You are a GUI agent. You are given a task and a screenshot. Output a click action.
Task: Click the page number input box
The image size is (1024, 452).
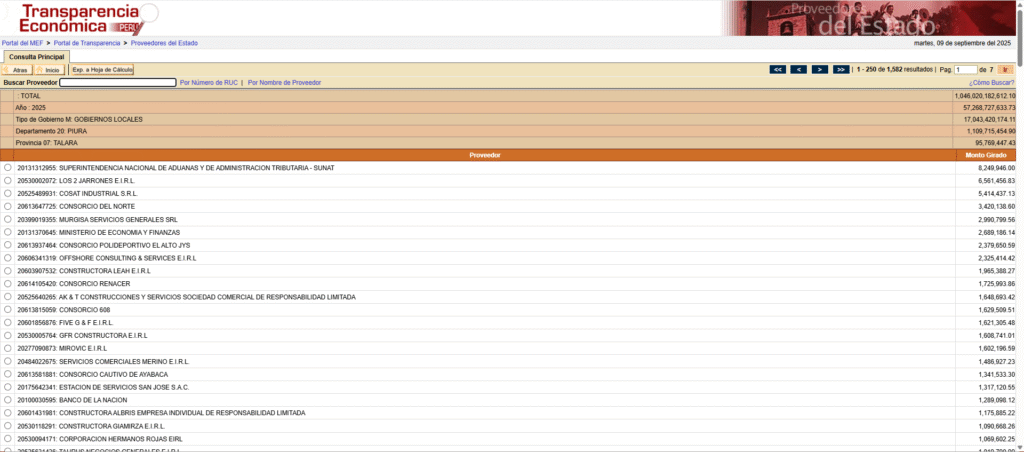coord(966,69)
